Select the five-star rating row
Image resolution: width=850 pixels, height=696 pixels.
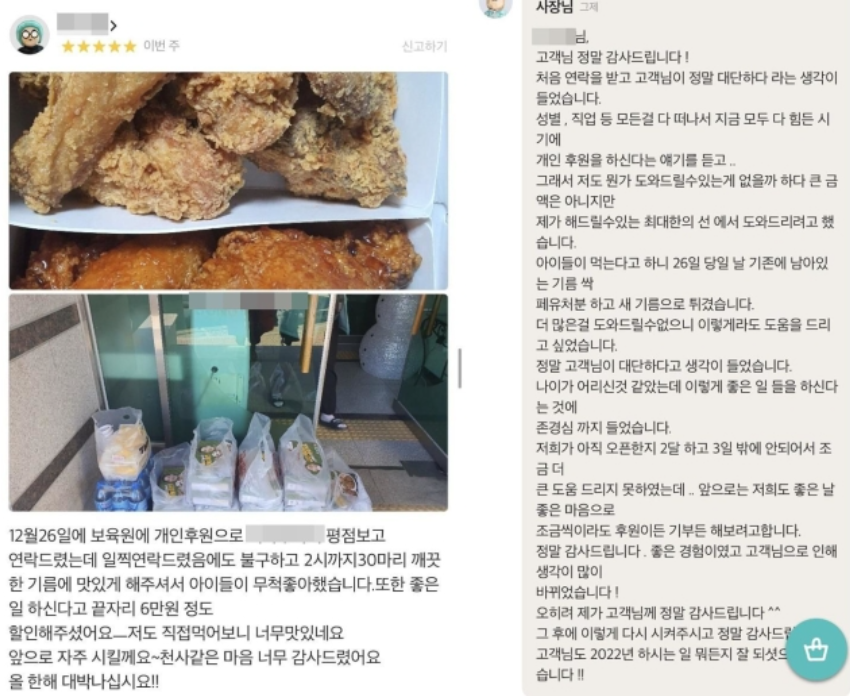[99, 47]
